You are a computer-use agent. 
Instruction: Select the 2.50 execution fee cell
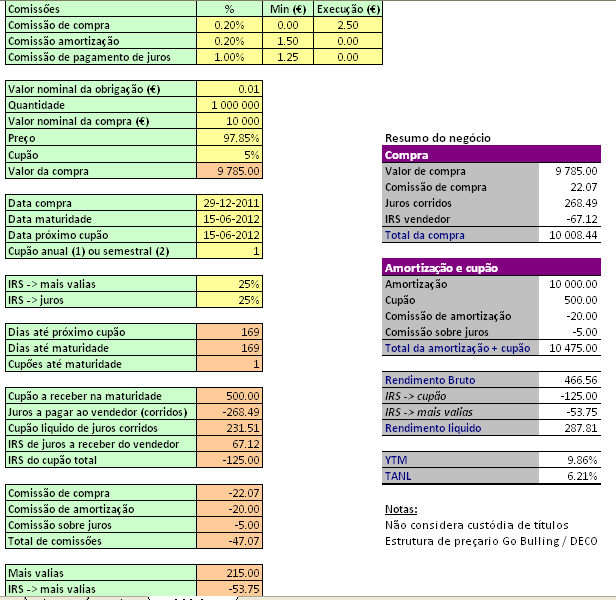coord(348,25)
